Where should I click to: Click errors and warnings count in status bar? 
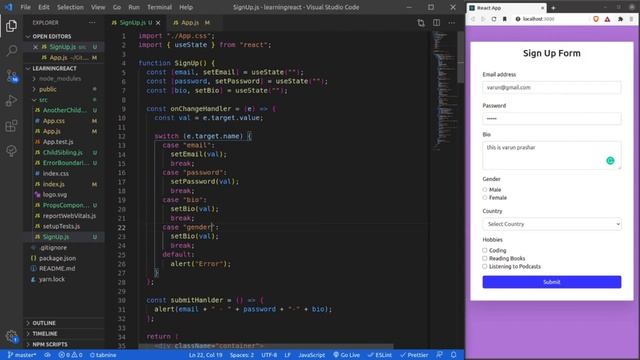[x=70, y=355]
